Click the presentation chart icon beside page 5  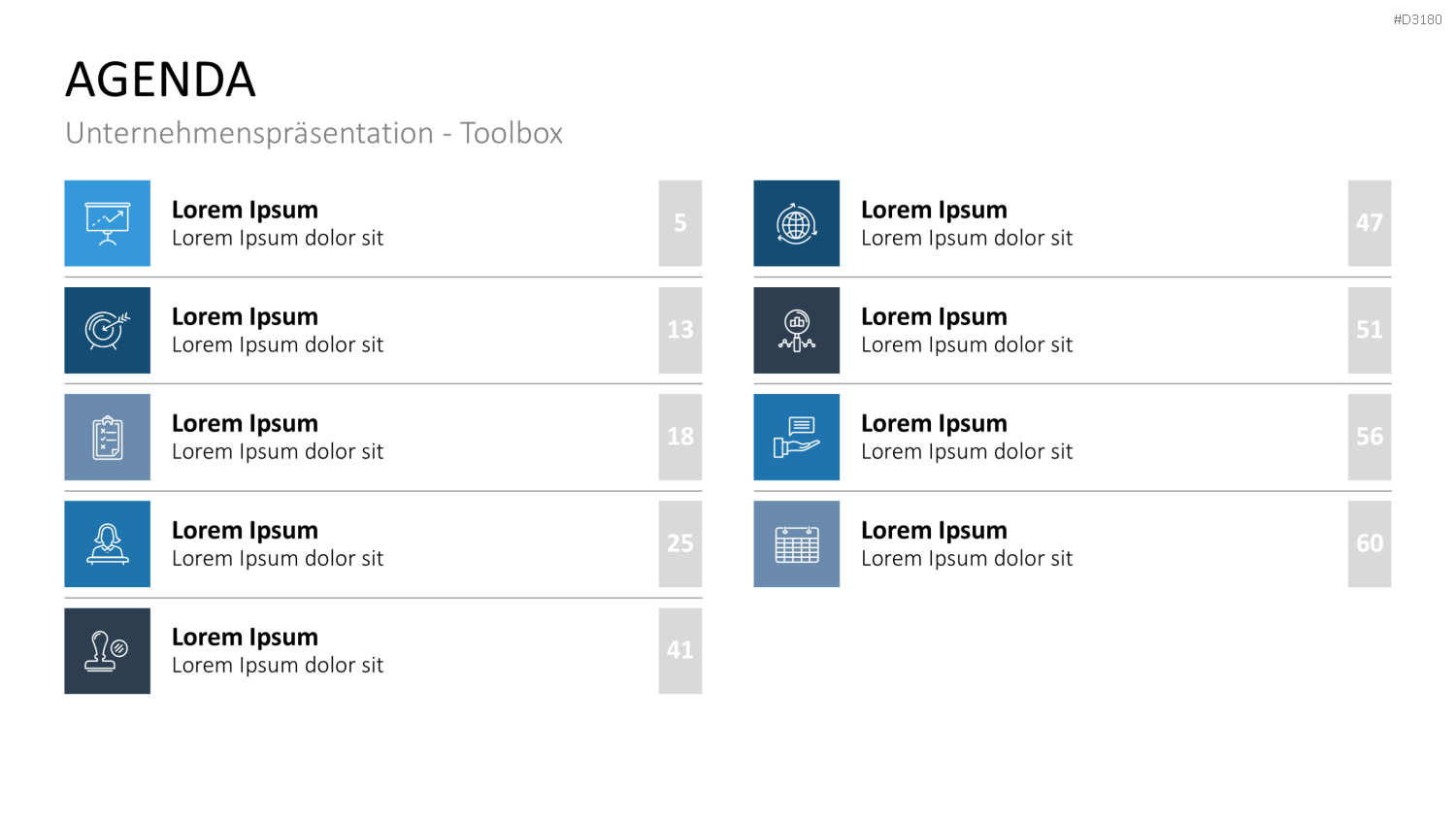point(108,223)
